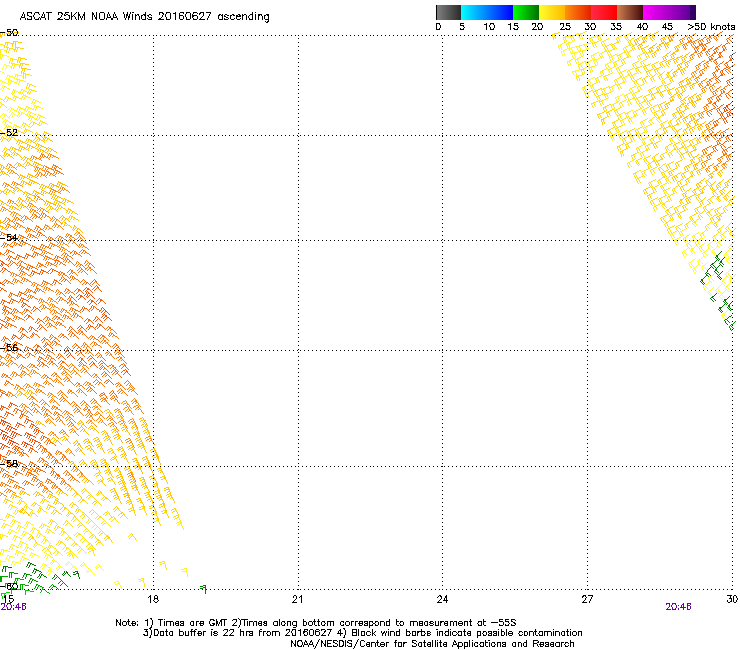This screenshot has width=740, height=650.
Task: Click the -50 latitude axis label
Action: click(9, 33)
